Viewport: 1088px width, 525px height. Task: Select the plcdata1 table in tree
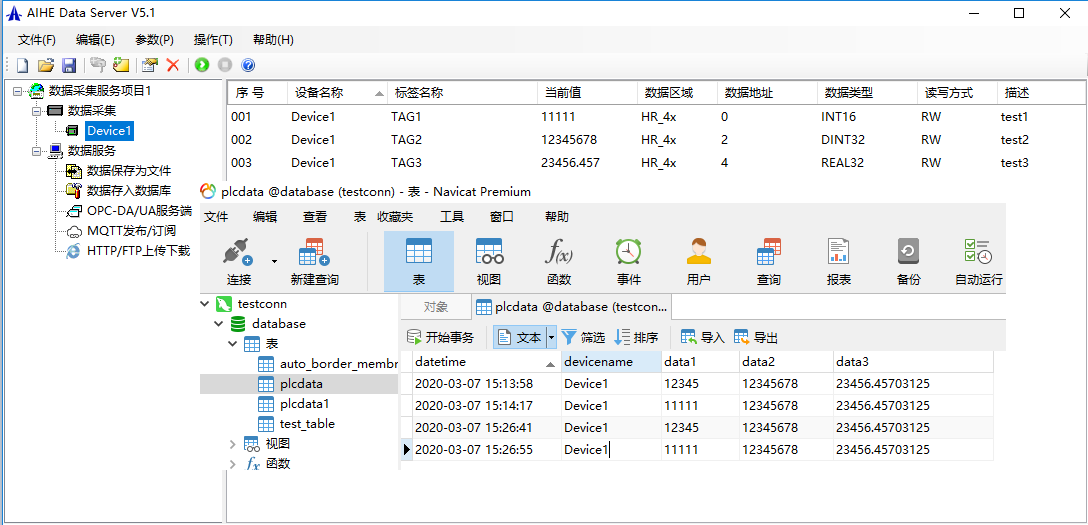coord(304,404)
